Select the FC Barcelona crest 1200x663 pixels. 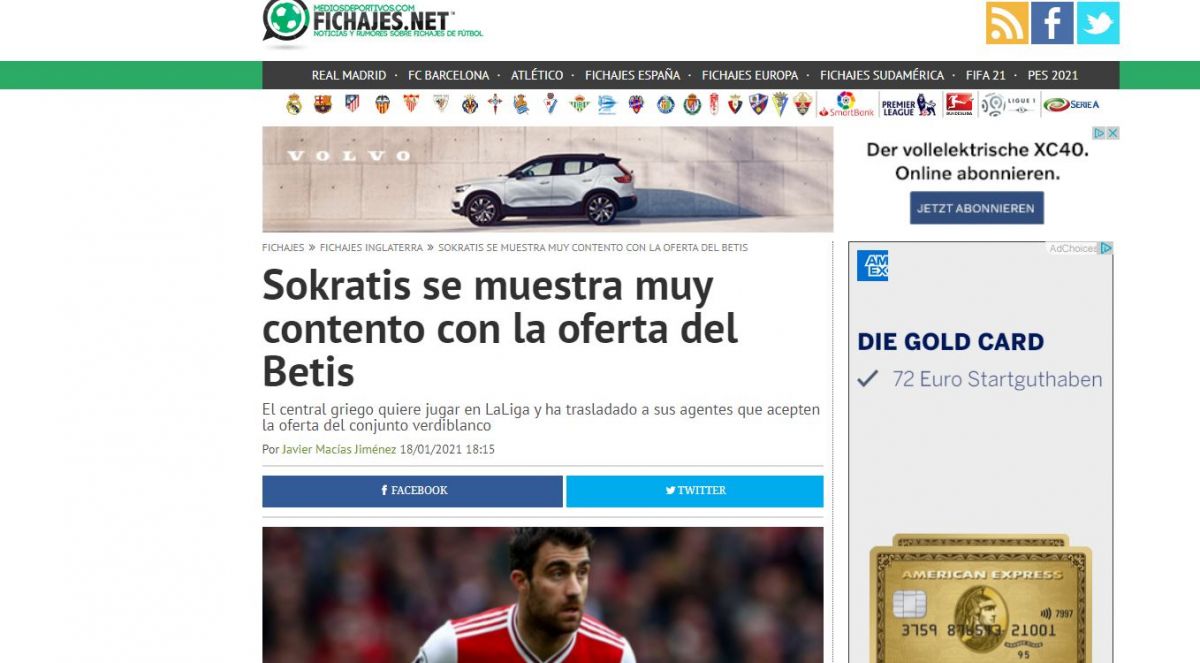322,104
